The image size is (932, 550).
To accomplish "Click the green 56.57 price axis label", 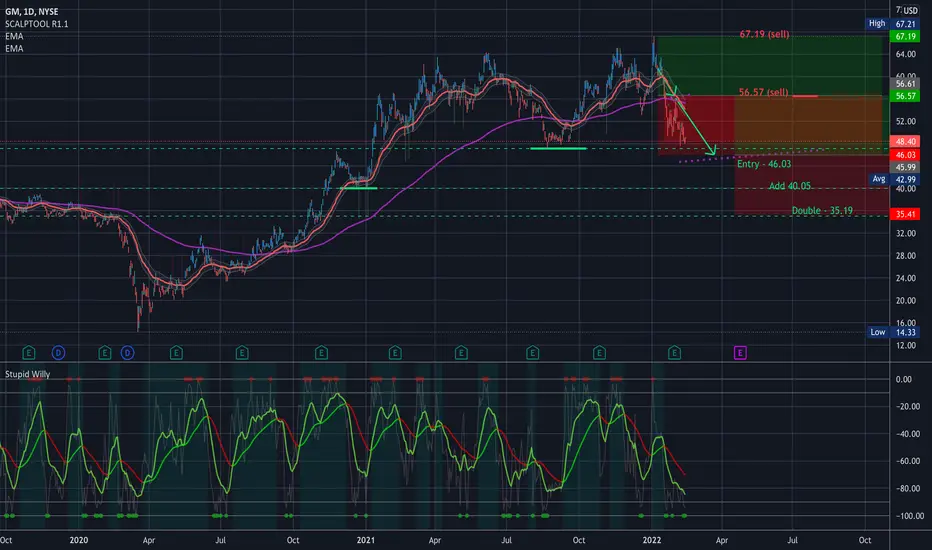I will (x=905, y=96).
